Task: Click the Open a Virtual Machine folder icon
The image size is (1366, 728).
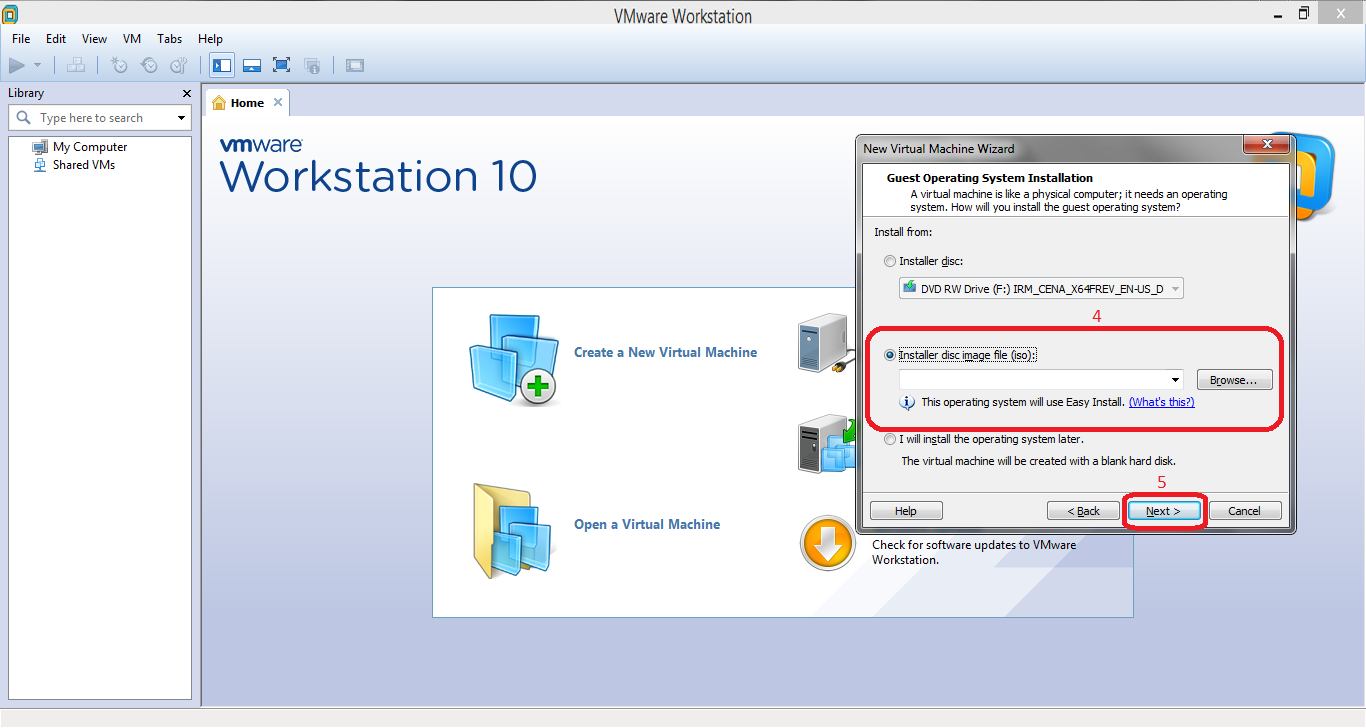Action: coord(512,531)
